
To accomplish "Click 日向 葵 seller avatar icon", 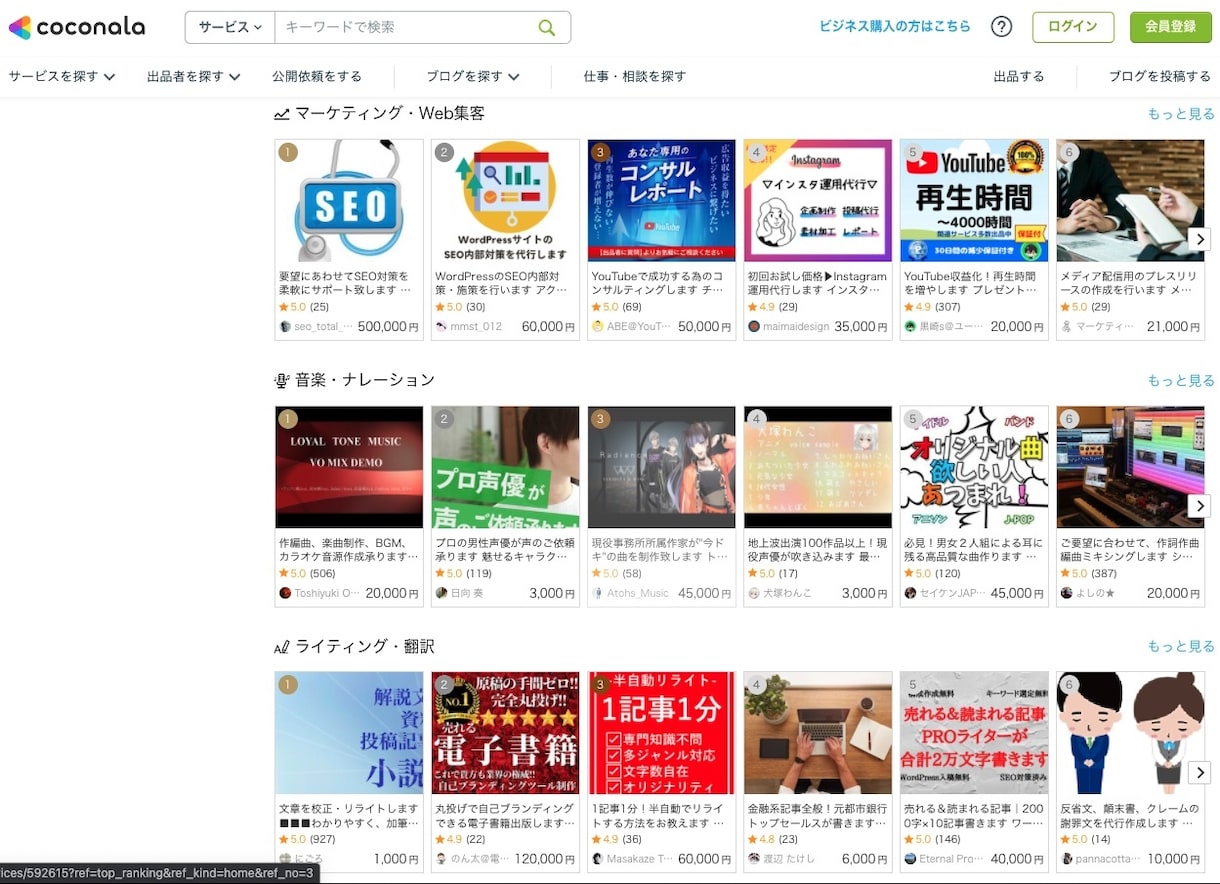I will coord(441,593).
